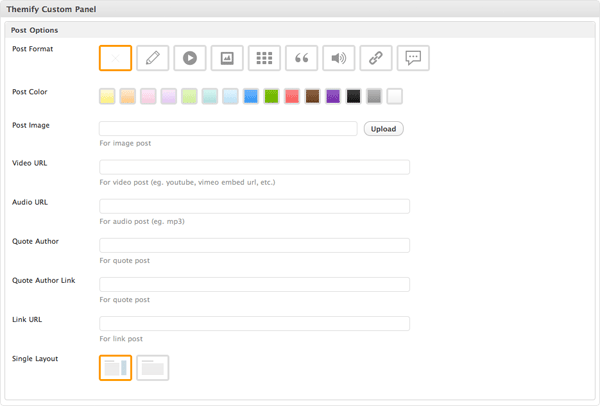Pick the purple post color swatch

[x=333, y=96]
